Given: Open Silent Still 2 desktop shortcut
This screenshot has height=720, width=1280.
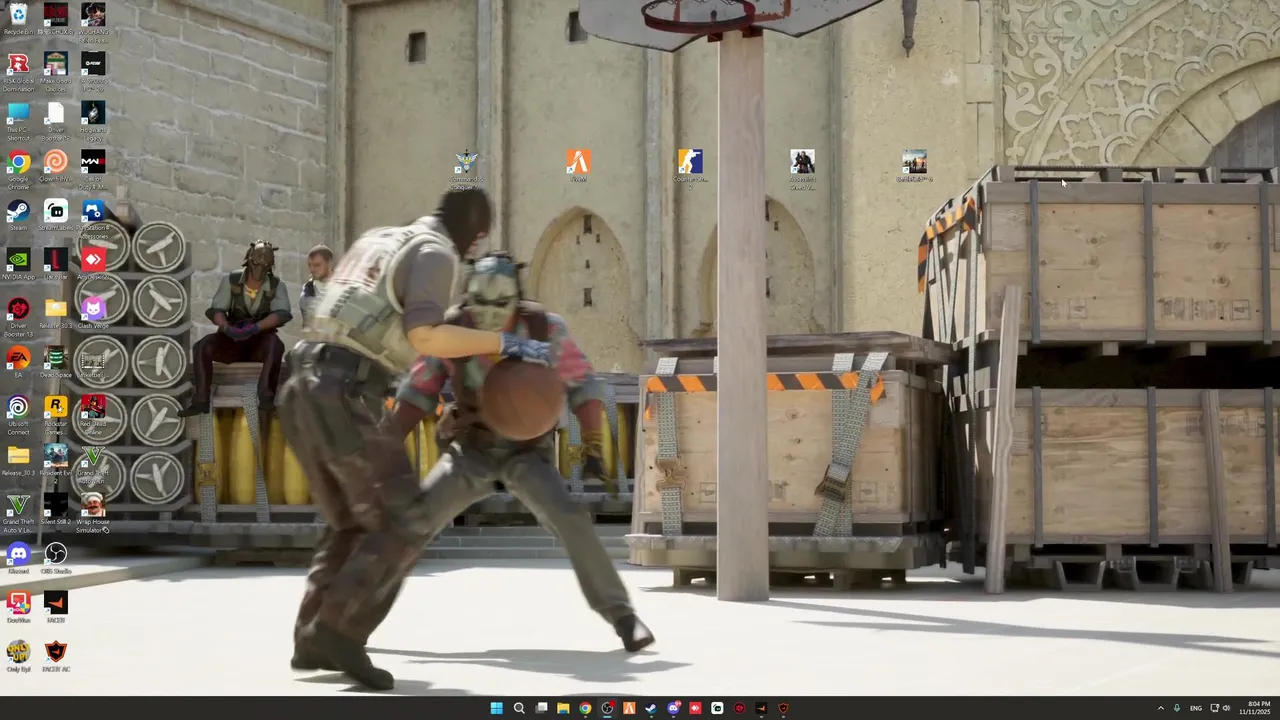Looking at the screenshot, I should (x=56, y=509).
